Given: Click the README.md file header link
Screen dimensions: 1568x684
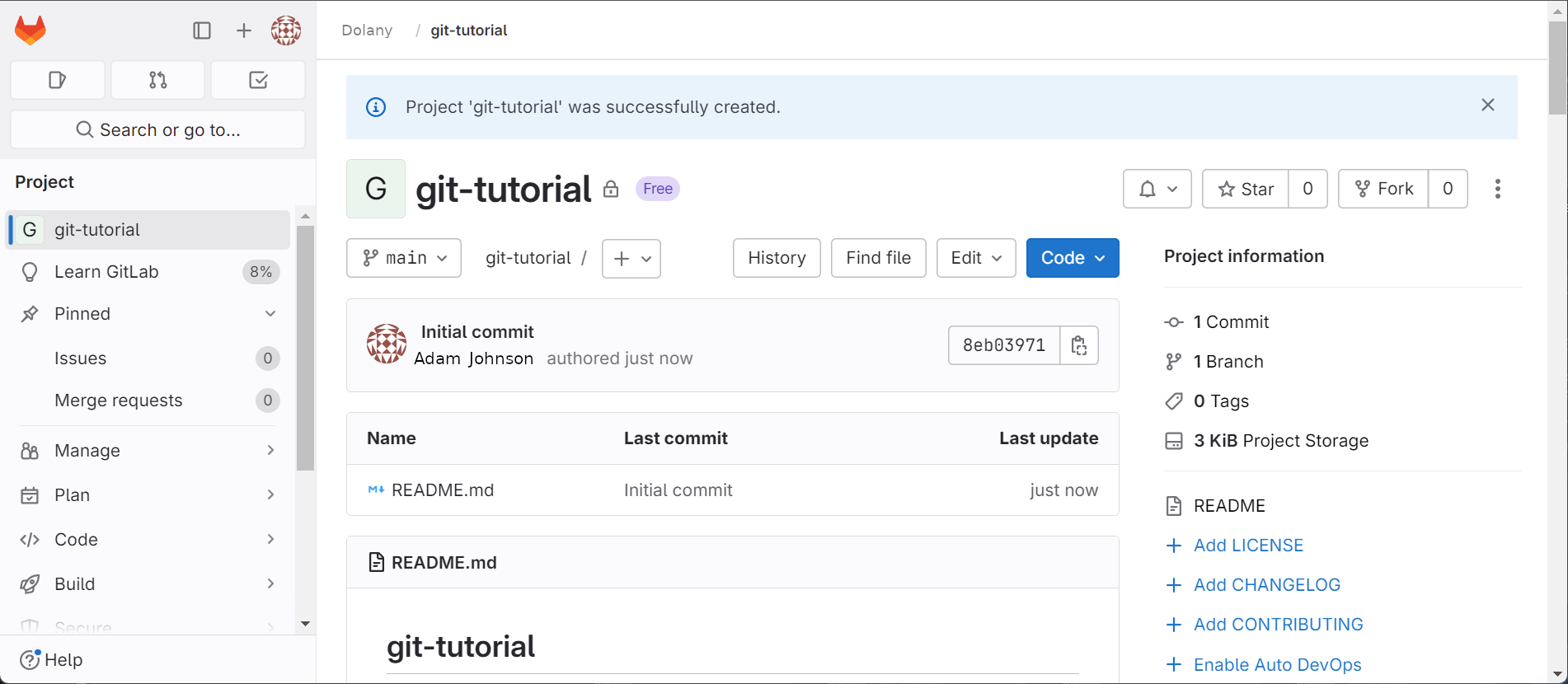Looking at the screenshot, I should click(x=444, y=563).
